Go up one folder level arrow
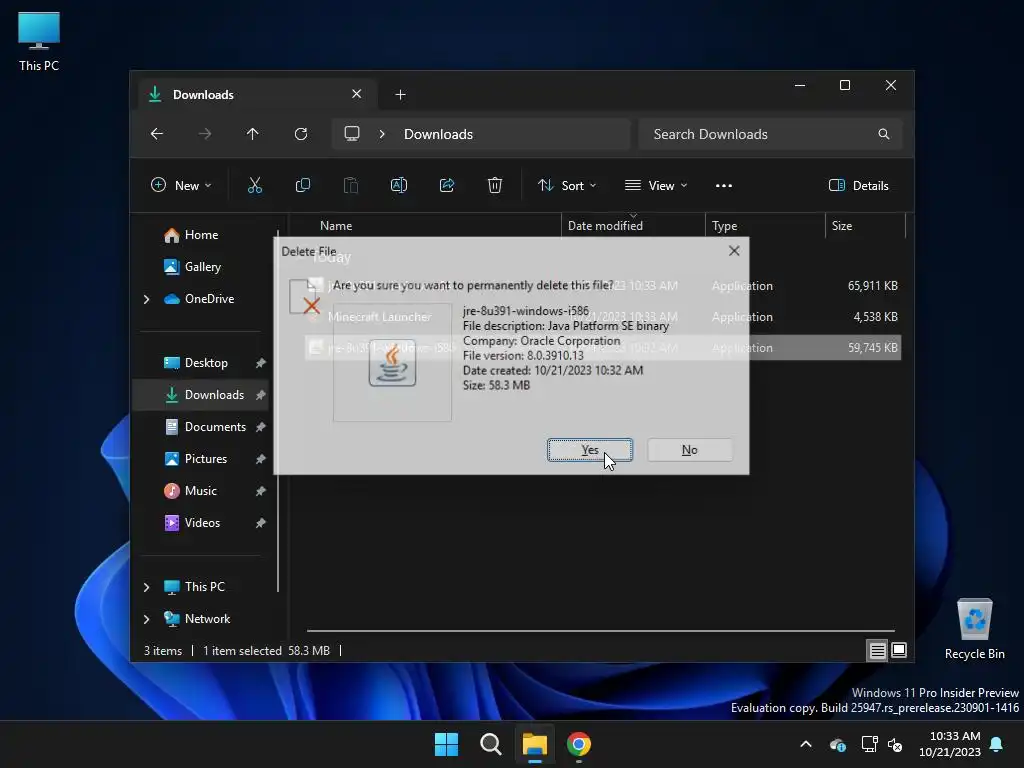 click(x=253, y=134)
